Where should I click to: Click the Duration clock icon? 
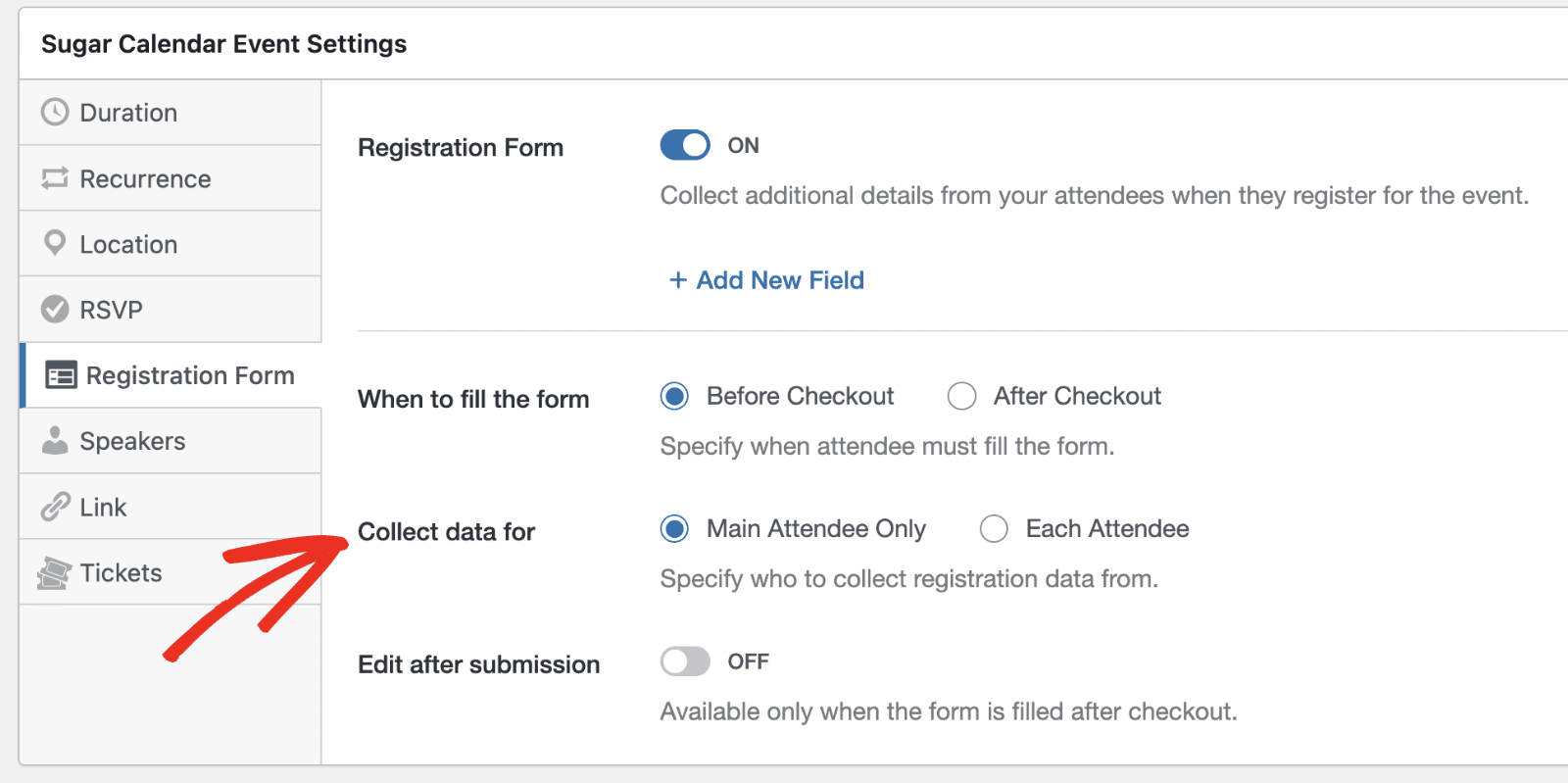point(55,112)
